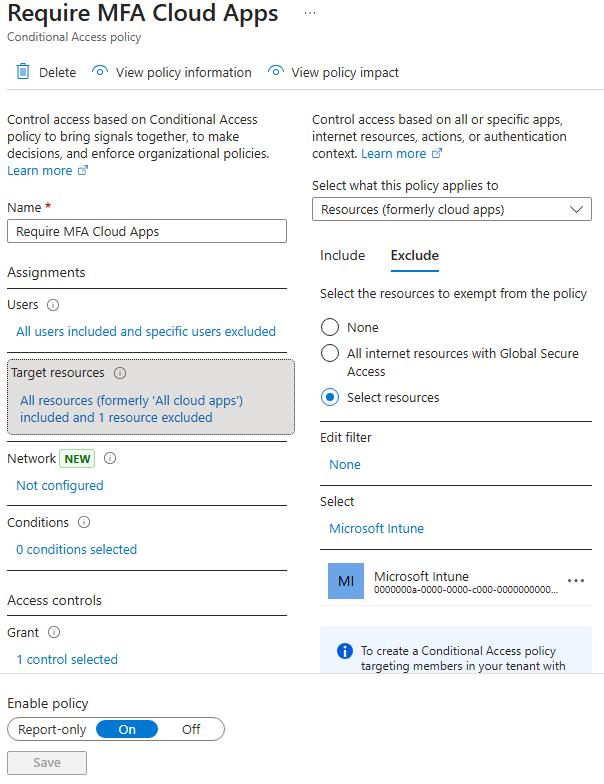Click View policy information text
This screenshot has width=604, height=784.
click(184, 72)
